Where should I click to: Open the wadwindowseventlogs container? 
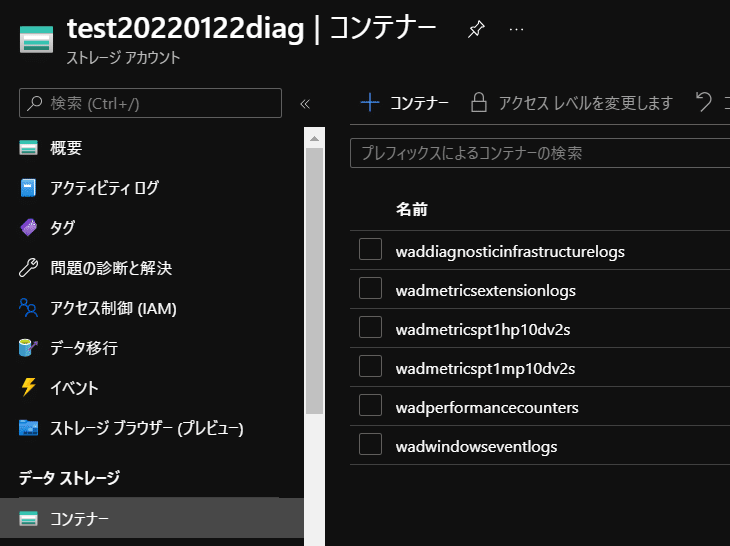[x=476, y=447]
